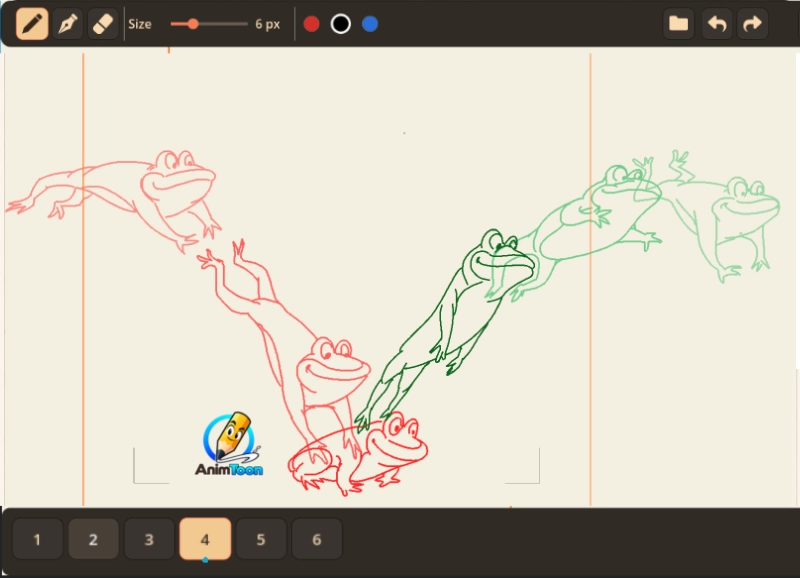Select the active frame 4
Viewport: 800px width, 578px height.
(x=205, y=539)
